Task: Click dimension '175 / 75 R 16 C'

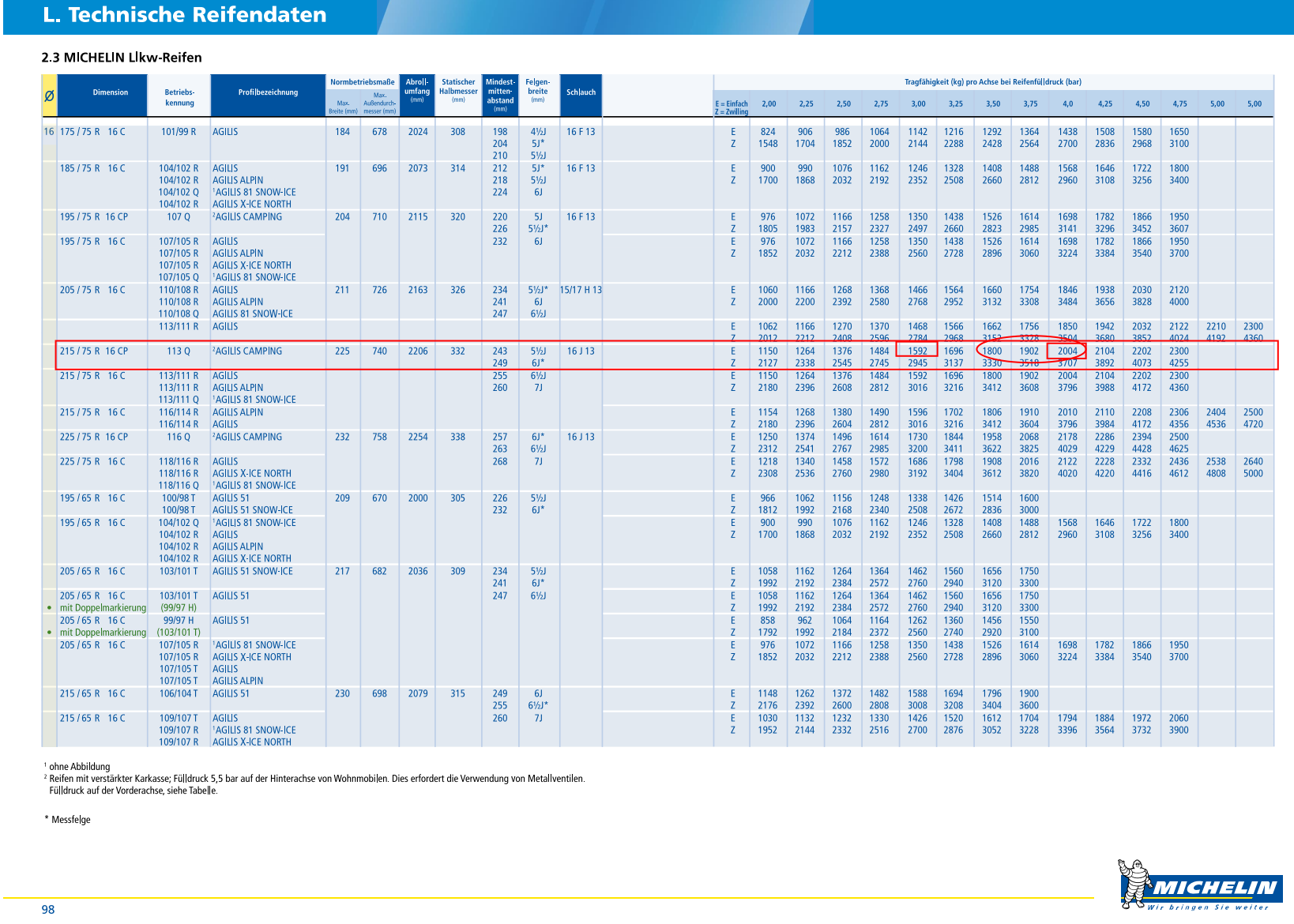Action: [x=92, y=132]
